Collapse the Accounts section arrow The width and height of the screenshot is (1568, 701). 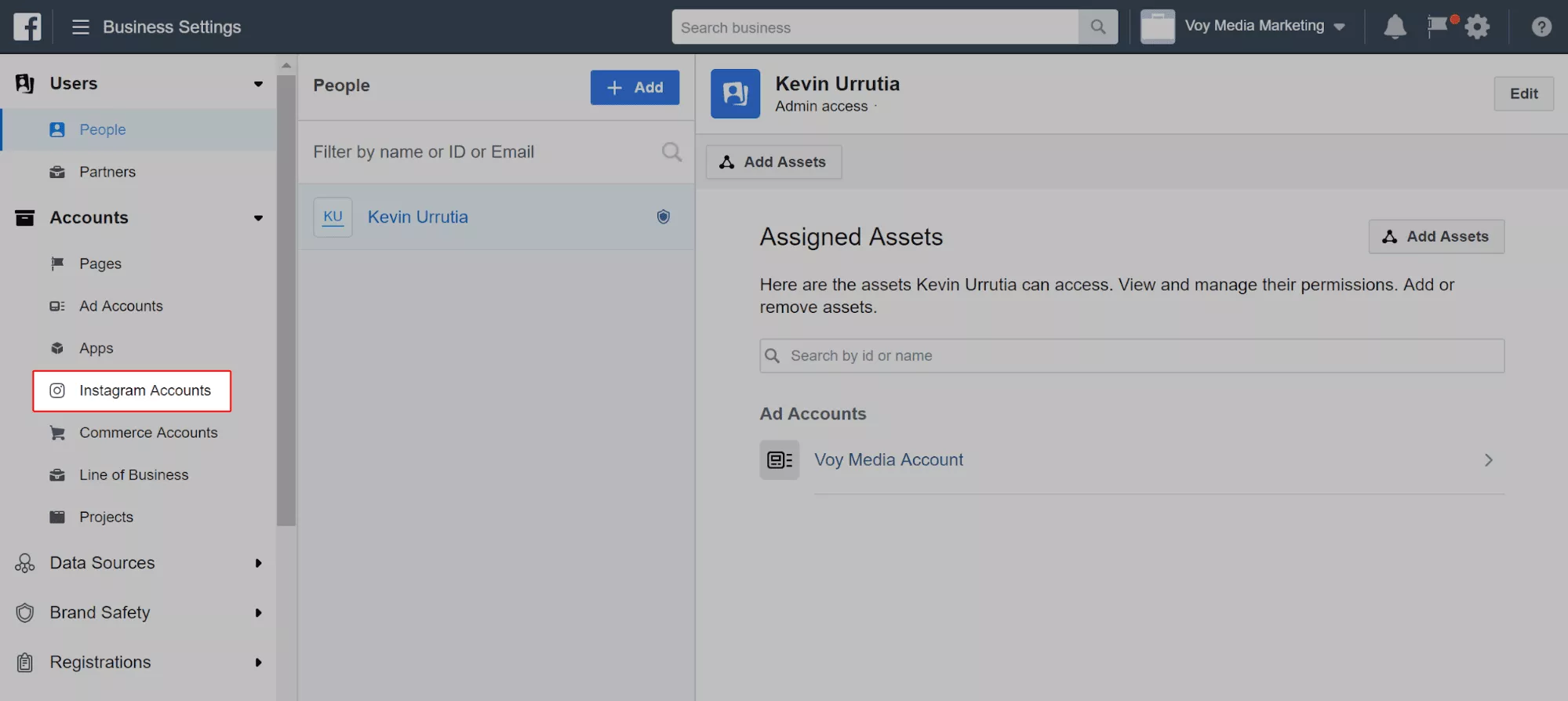[258, 218]
